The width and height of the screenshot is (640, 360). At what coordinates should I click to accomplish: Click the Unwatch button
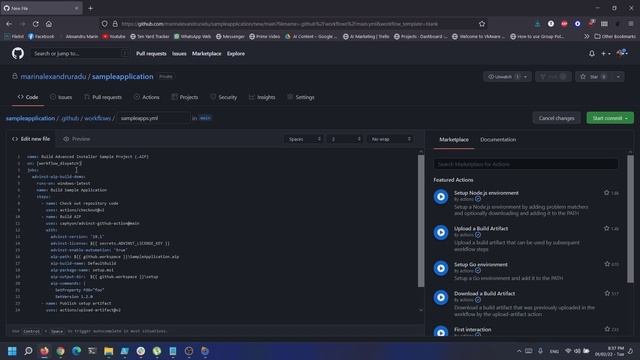pyautogui.click(x=503, y=77)
